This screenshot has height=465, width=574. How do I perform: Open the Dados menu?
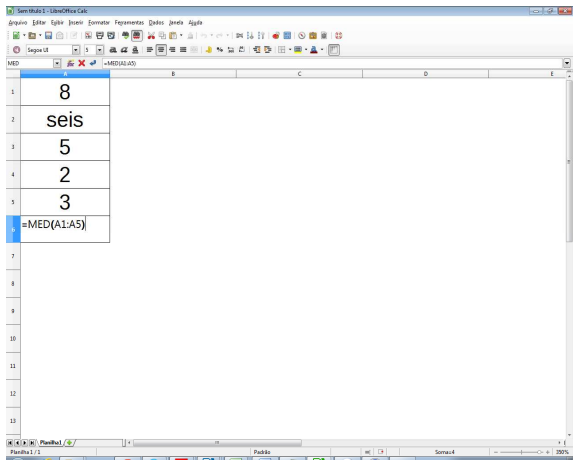coord(156,23)
